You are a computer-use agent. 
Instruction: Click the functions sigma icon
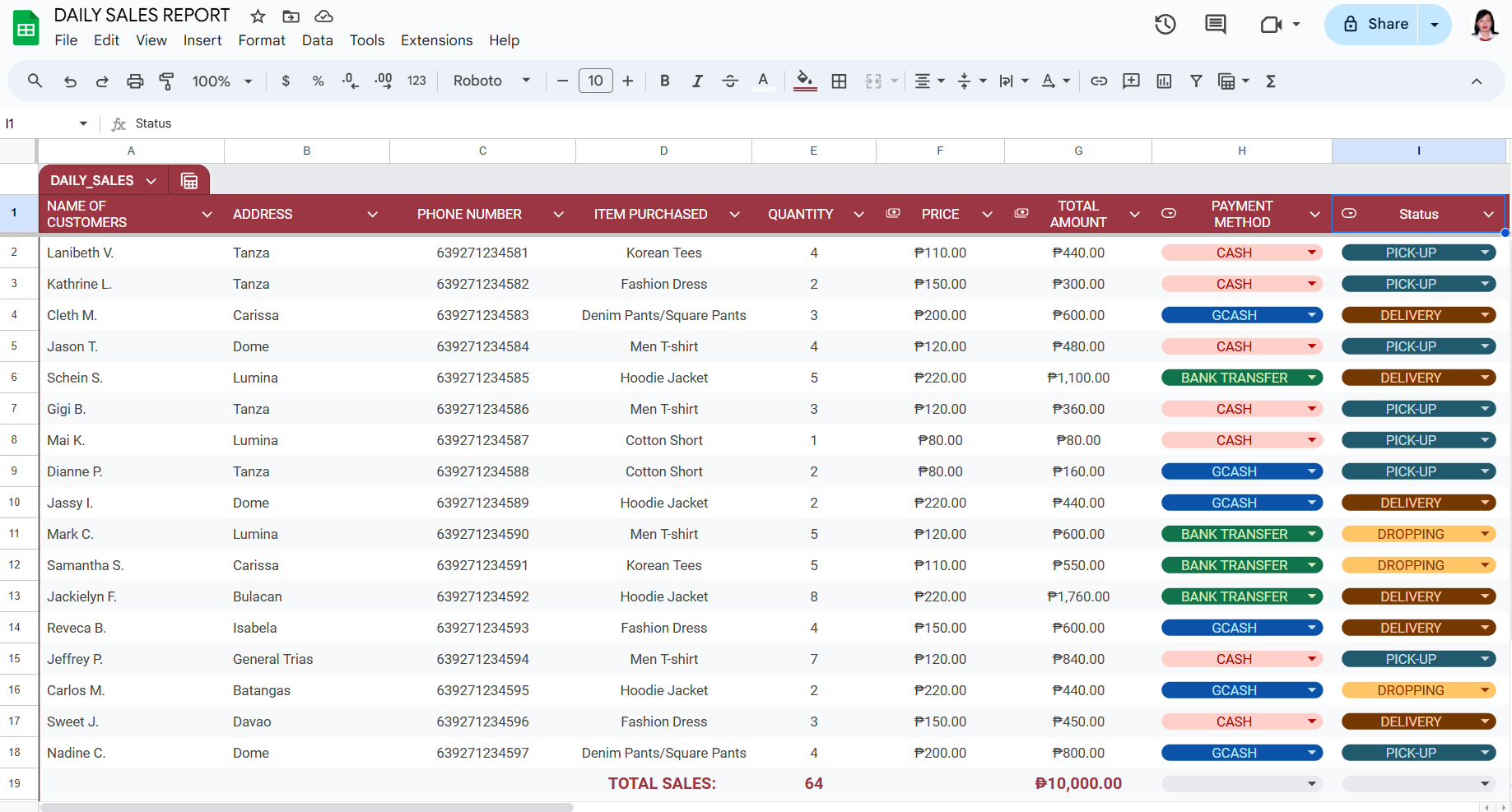click(1271, 81)
